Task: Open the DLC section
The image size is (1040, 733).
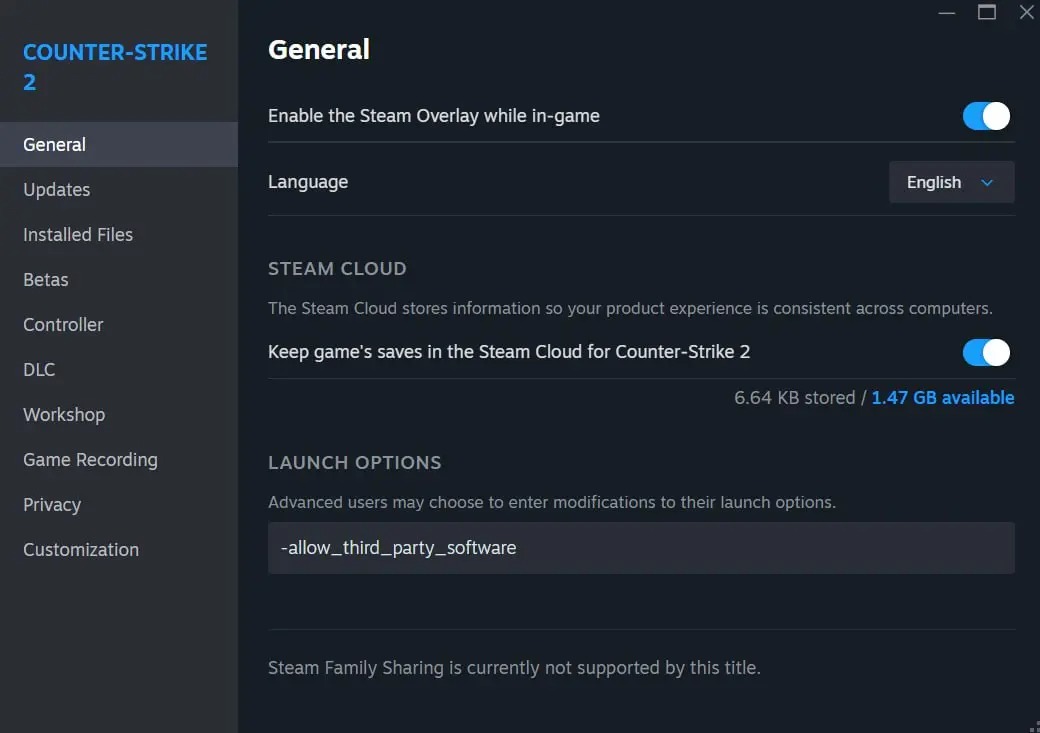Action: (x=39, y=369)
